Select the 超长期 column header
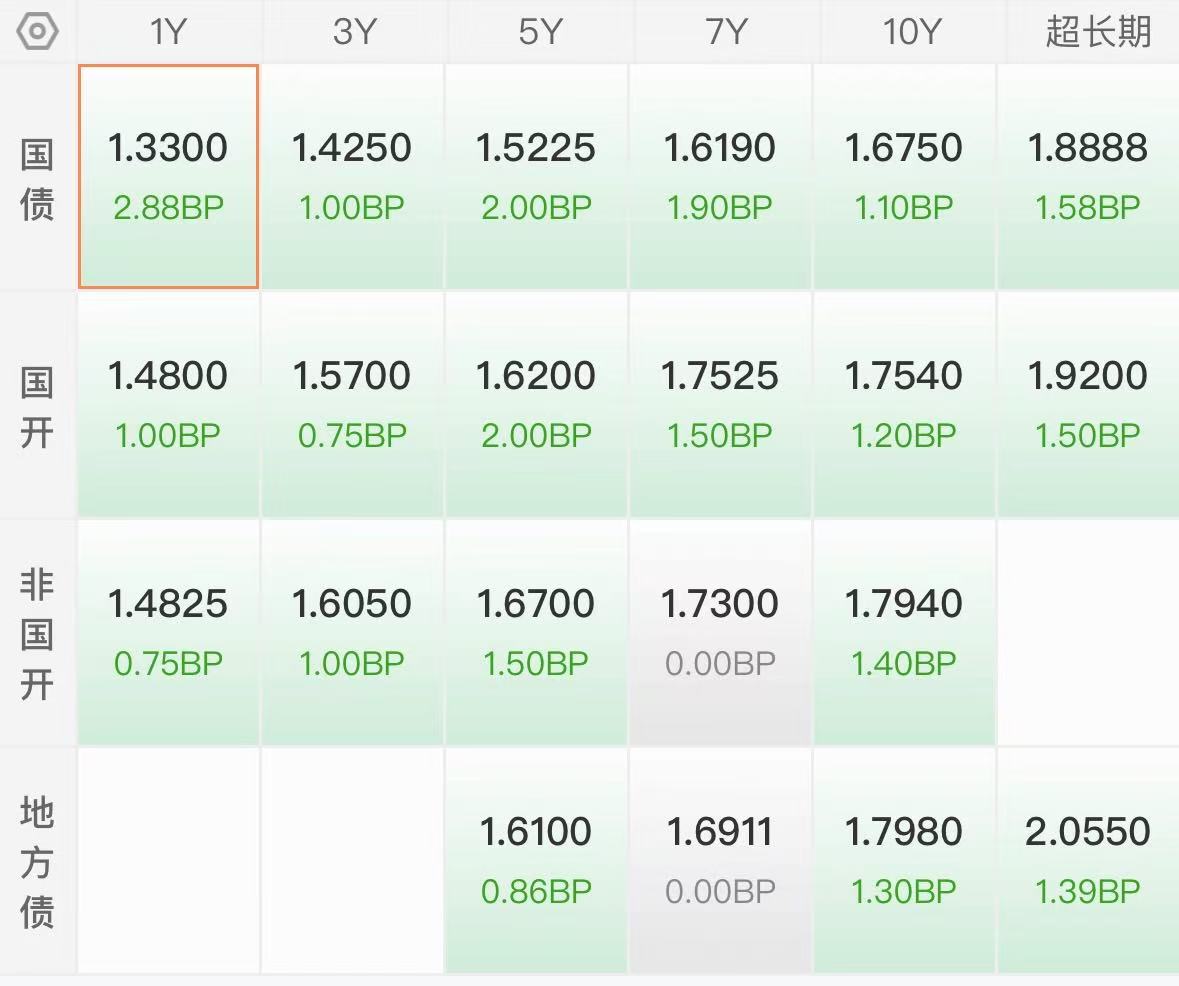 tap(1098, 32)
